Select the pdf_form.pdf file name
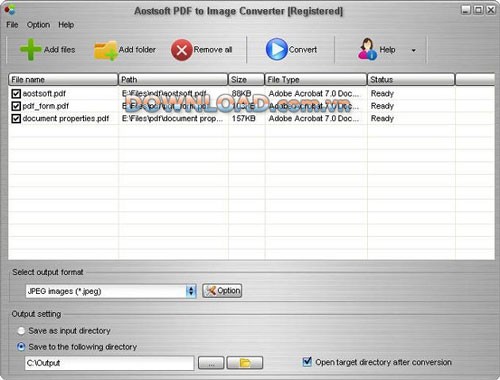This screenshot has width=500, height=380. pyautogui.click(x=46, y=106)
